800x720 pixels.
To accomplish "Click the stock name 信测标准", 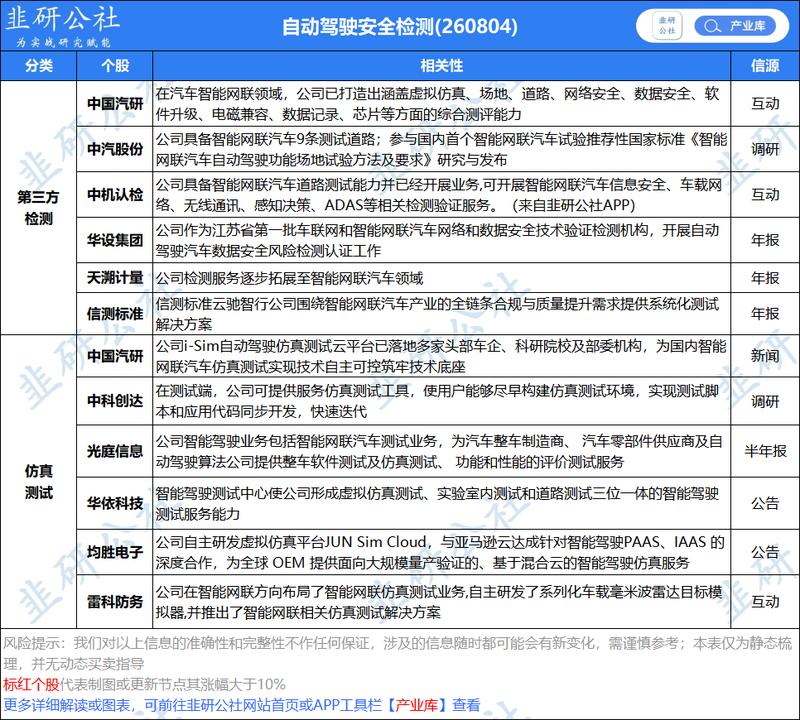I will pos(115,313).
